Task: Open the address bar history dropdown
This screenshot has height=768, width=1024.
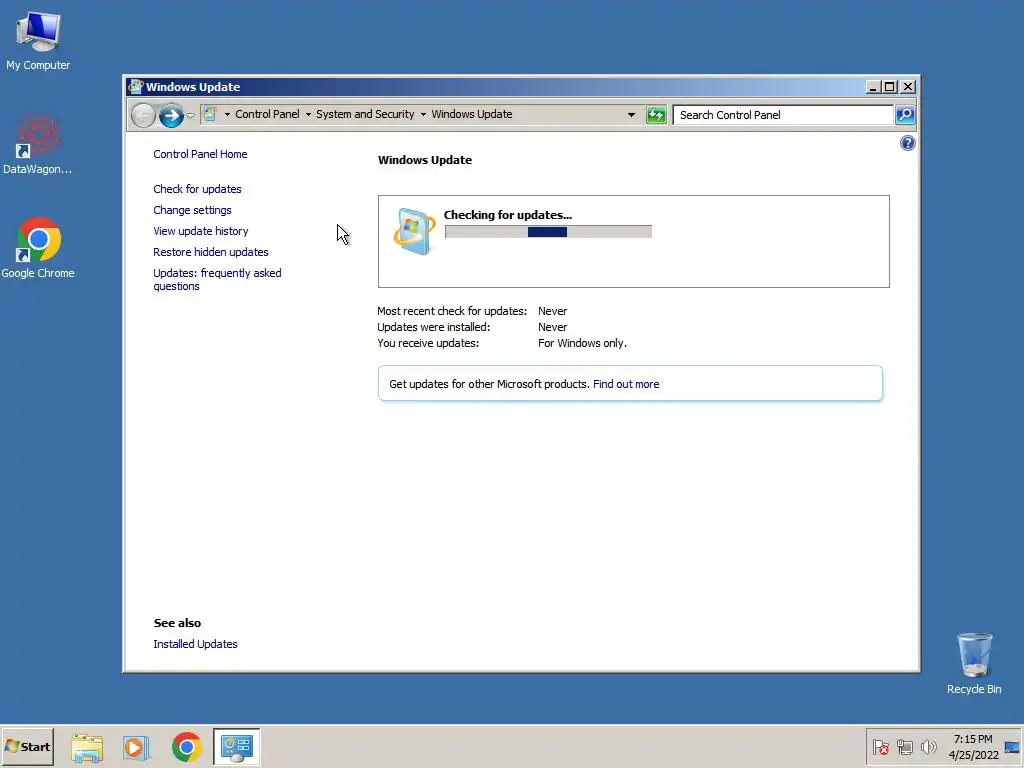Action: [x=631, y=115]
